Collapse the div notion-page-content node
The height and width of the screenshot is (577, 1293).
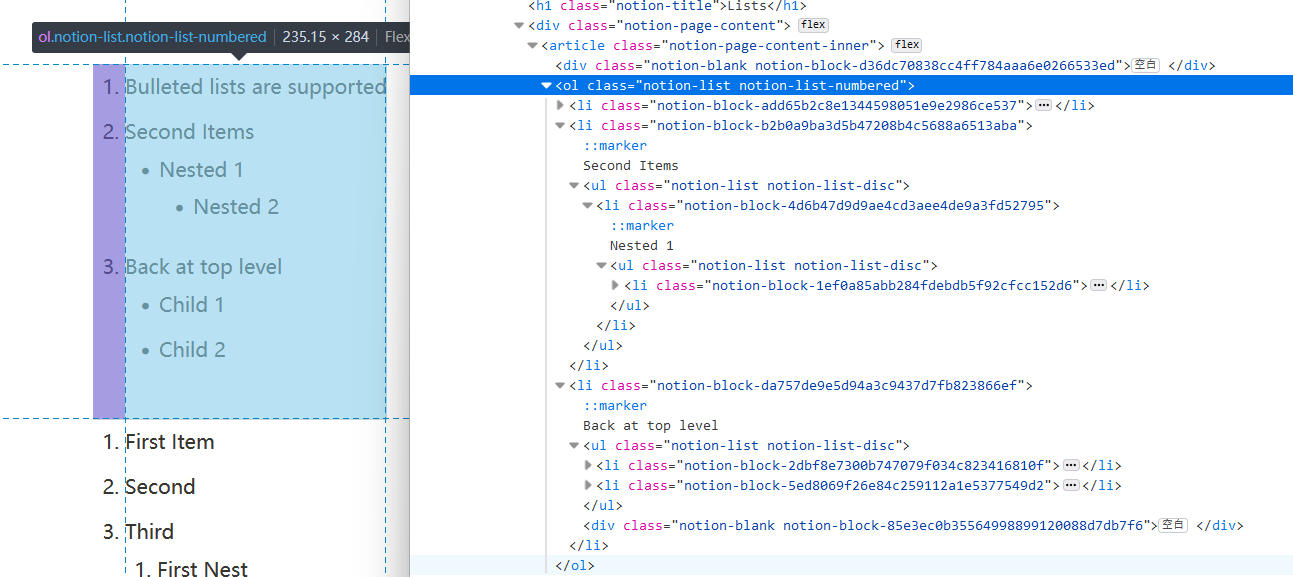519,26
